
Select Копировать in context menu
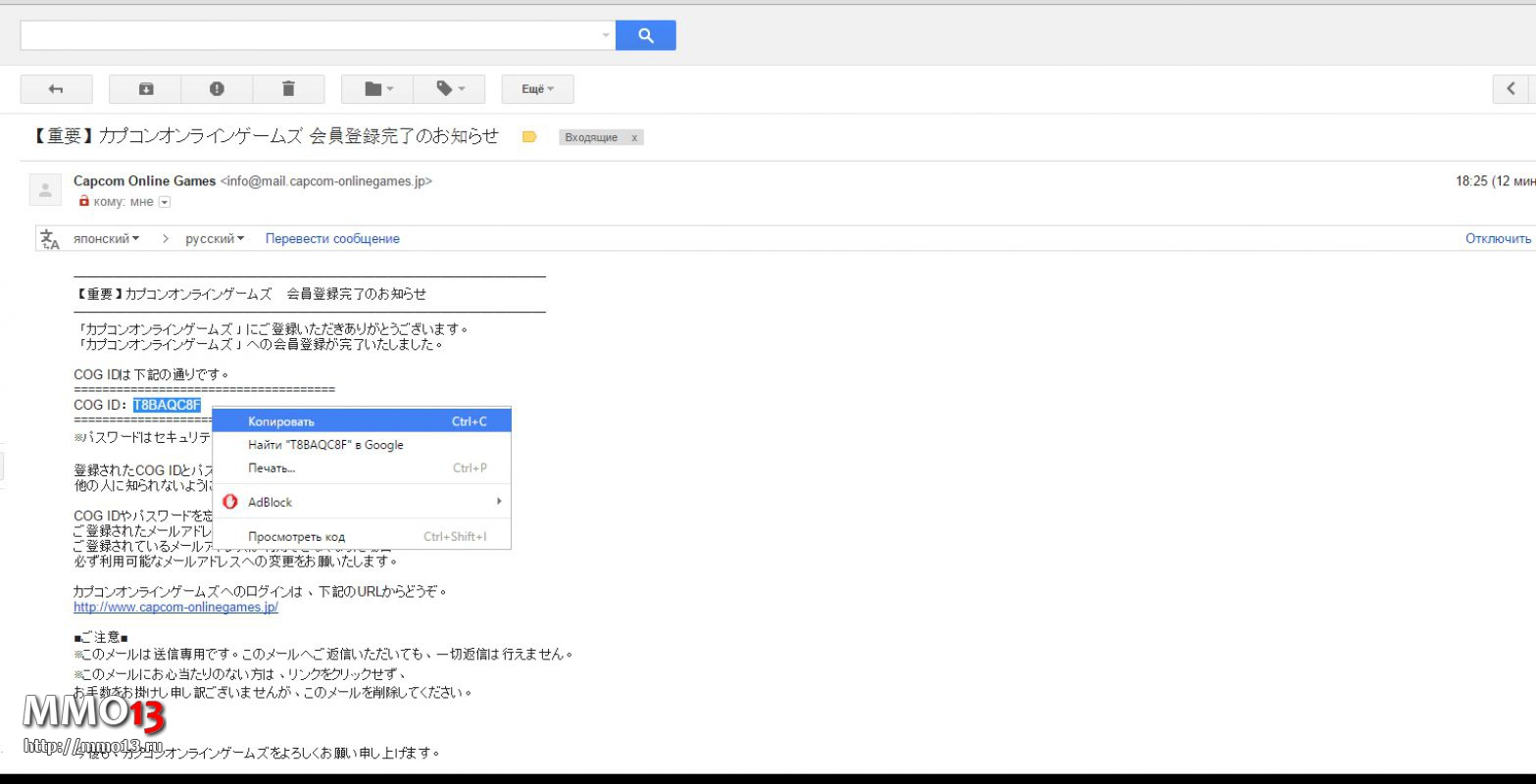(362, 421)
